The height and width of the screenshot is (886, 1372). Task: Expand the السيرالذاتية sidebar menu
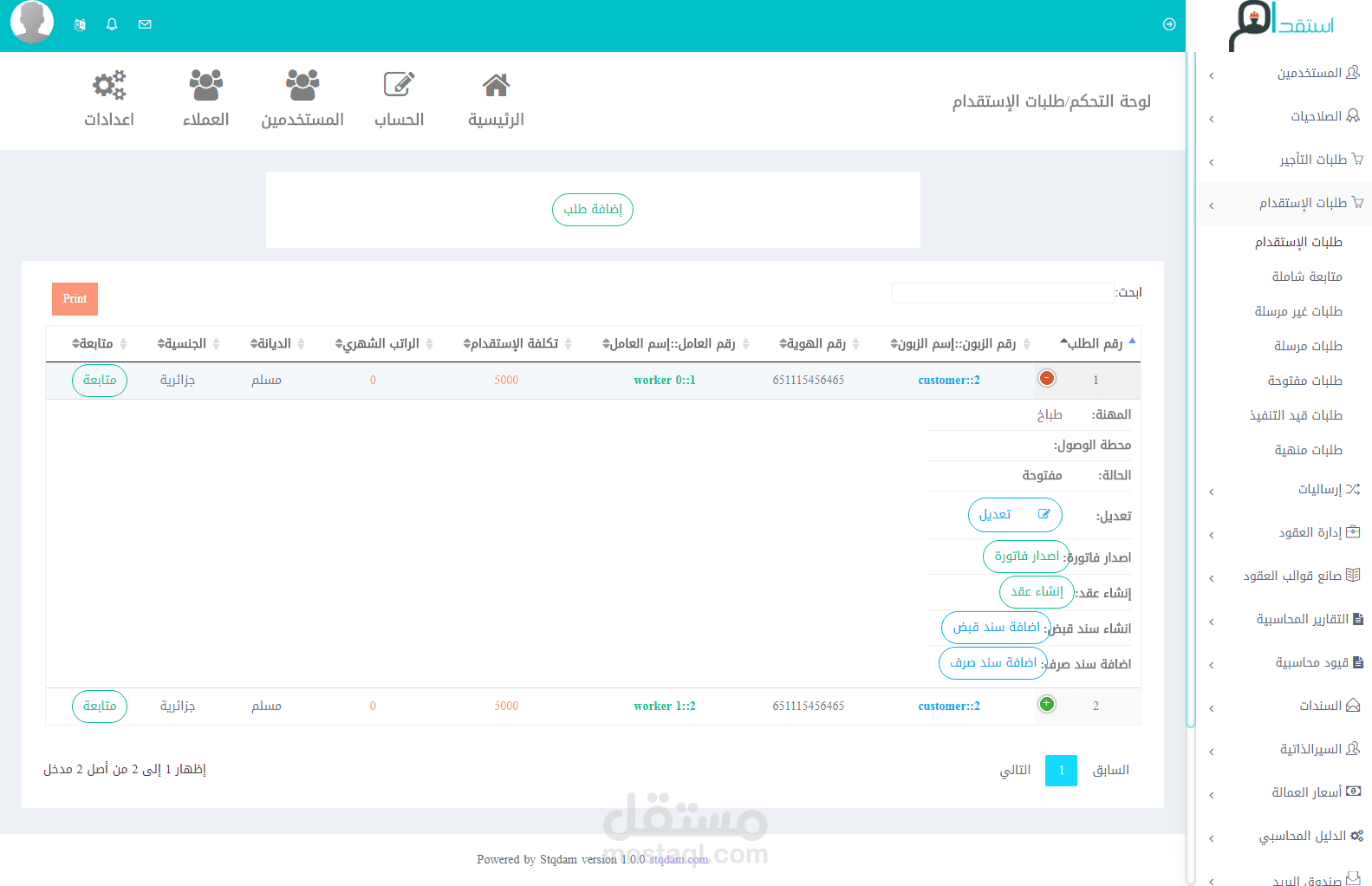click(x=1285, y=750)
